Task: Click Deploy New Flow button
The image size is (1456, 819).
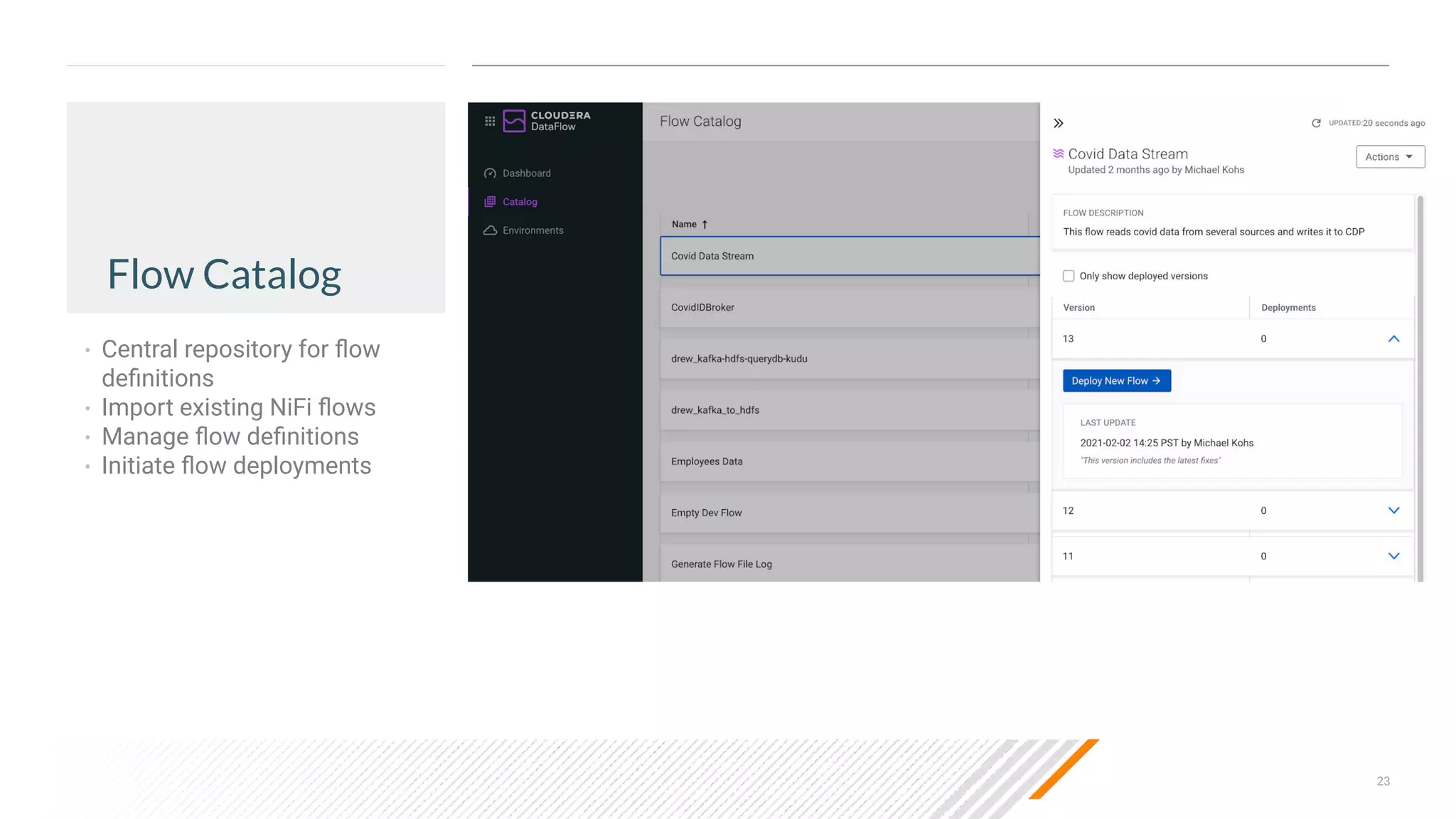Action: [1116, 381]
